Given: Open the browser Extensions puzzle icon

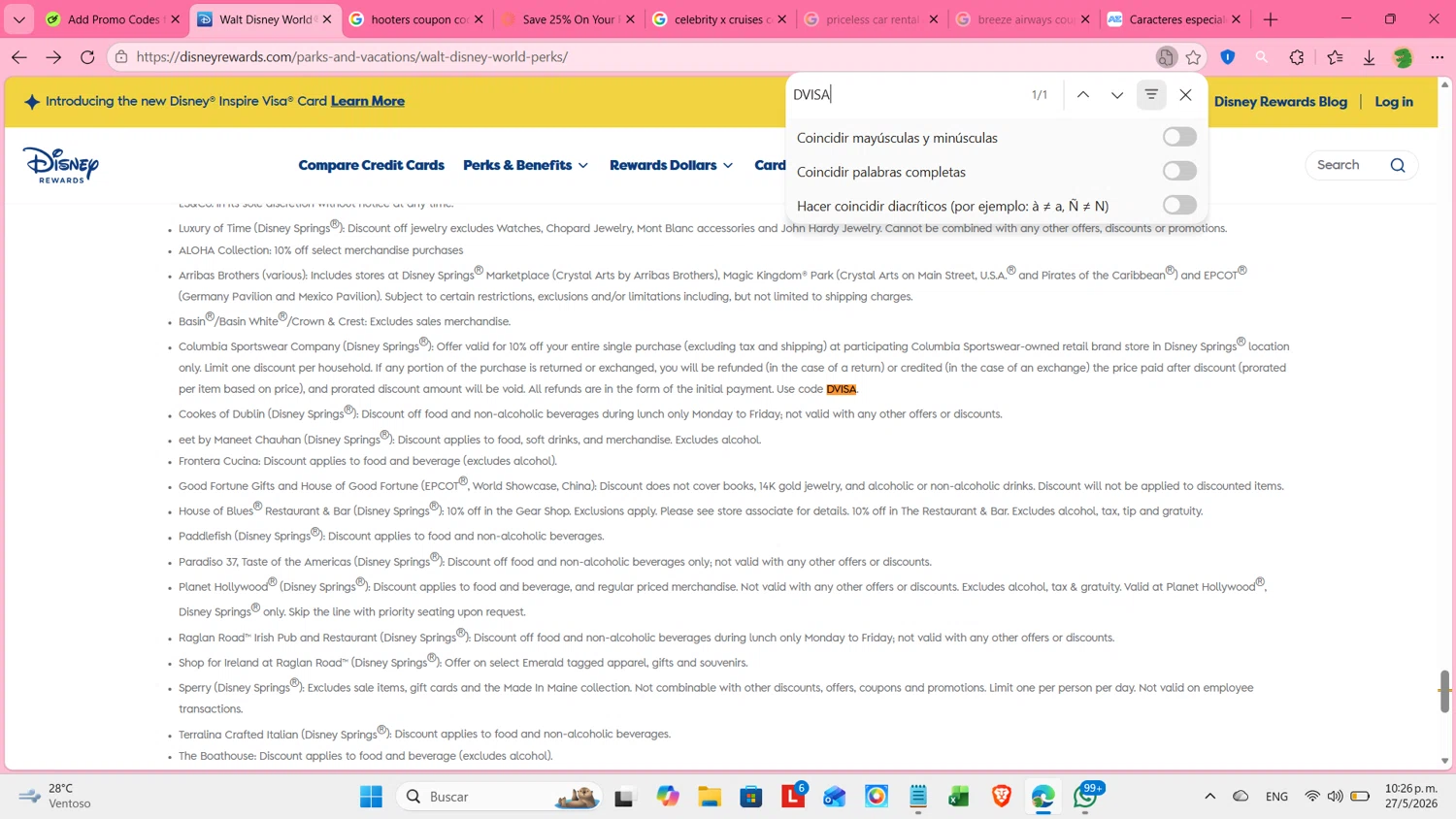Looking at the screenshot, I should (x=1297, y=57).
